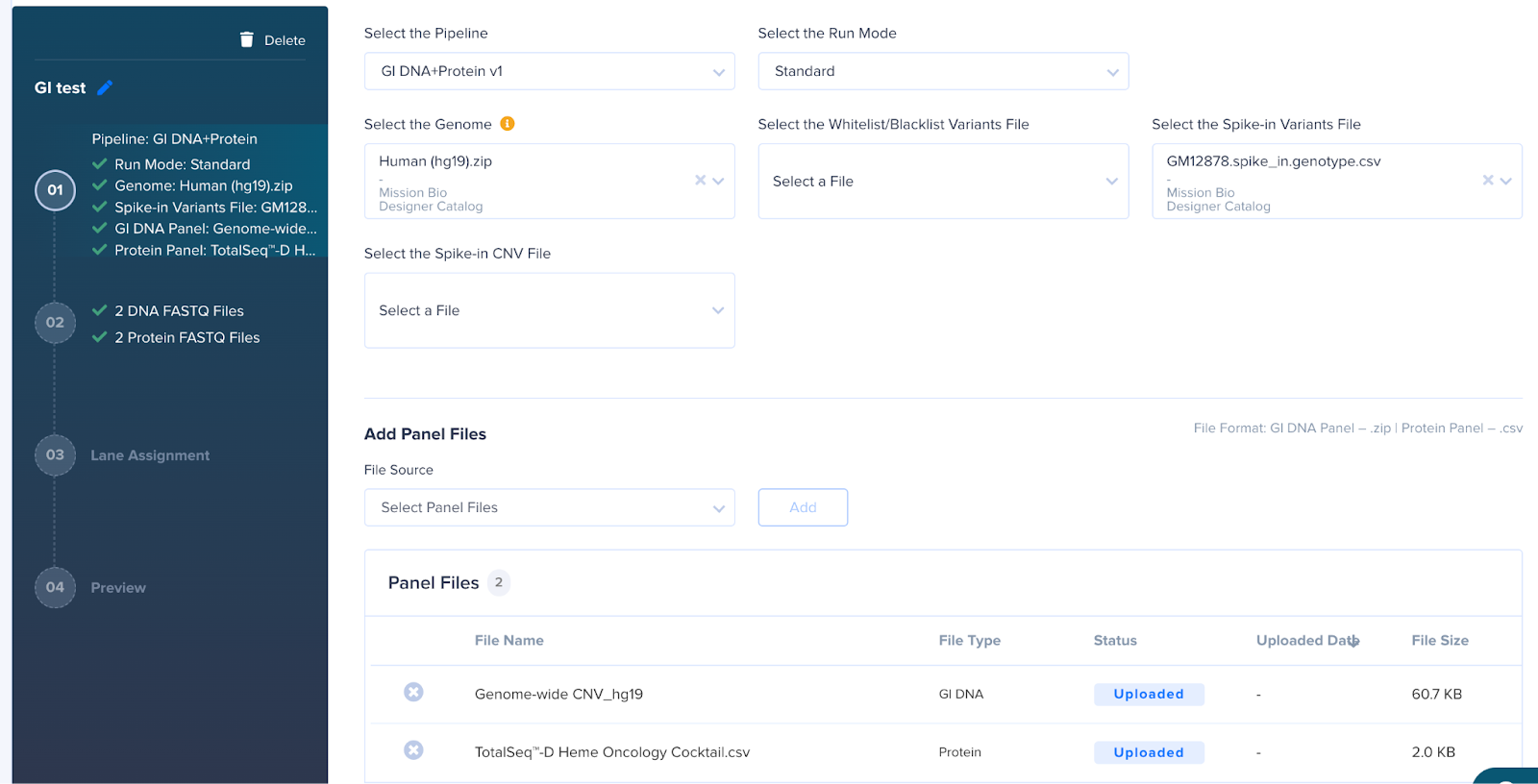Click the File Name column header

[x=509, y=641]
